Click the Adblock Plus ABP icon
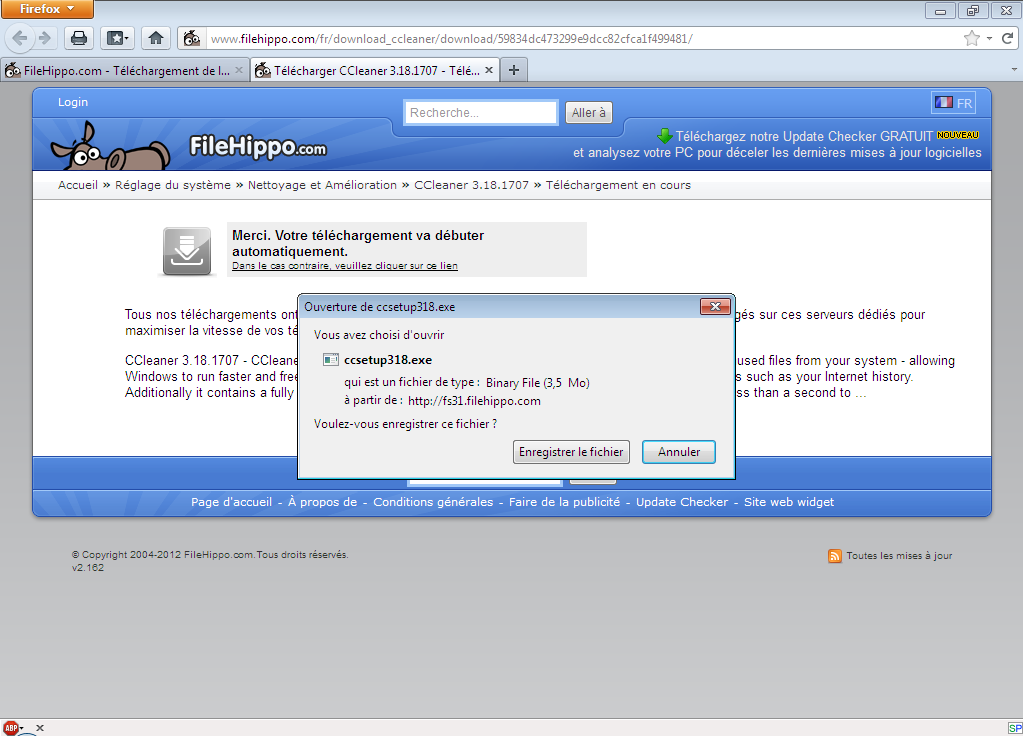The width and height of the screenshot is (1023, 736). tap(10, 728)
